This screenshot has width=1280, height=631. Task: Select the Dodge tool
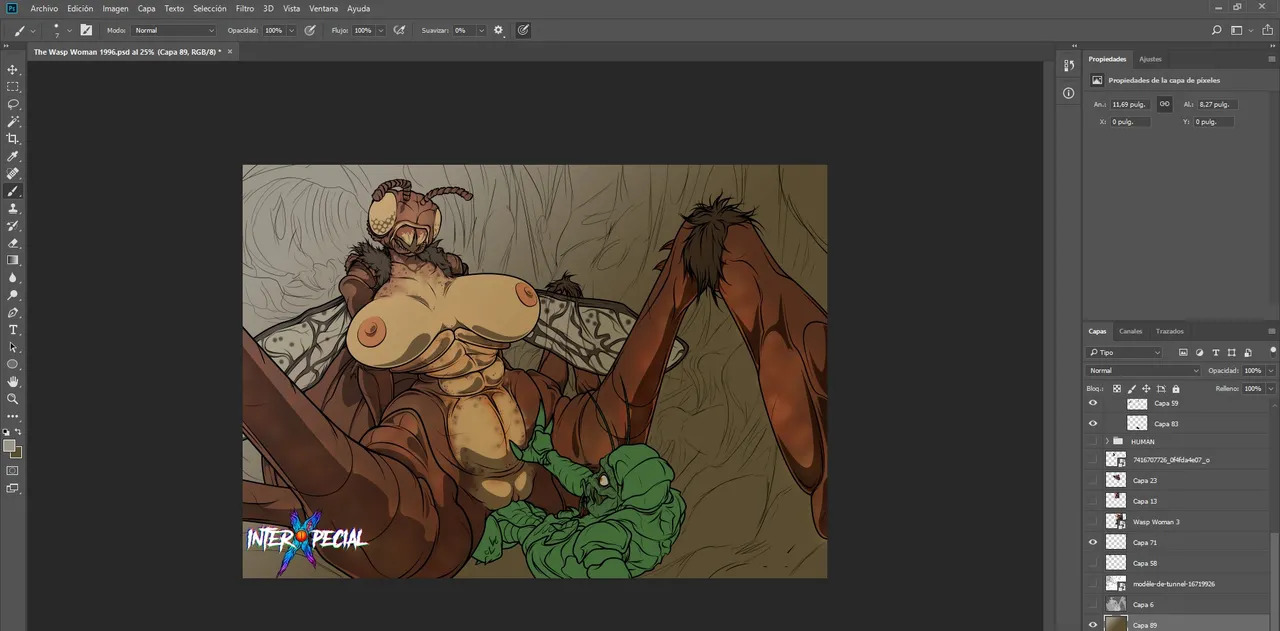point(13,295)
